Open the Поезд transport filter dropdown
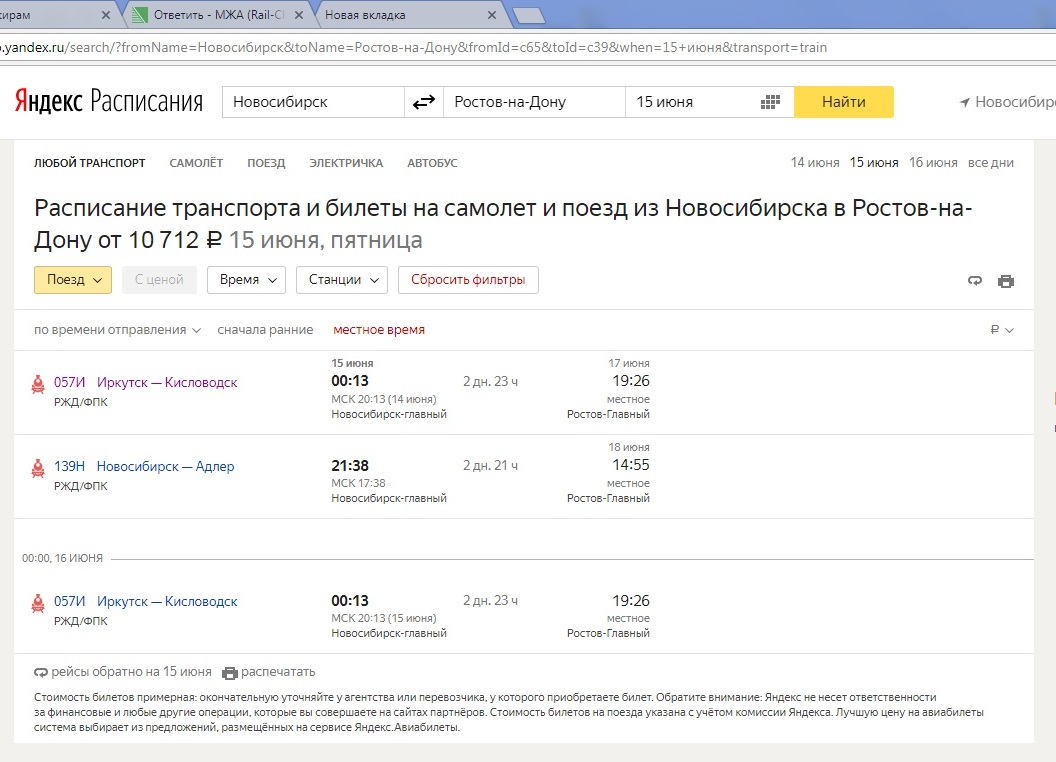Image resolution: width=1056 pixels, height=762 pixels. (x=73, y=280)
